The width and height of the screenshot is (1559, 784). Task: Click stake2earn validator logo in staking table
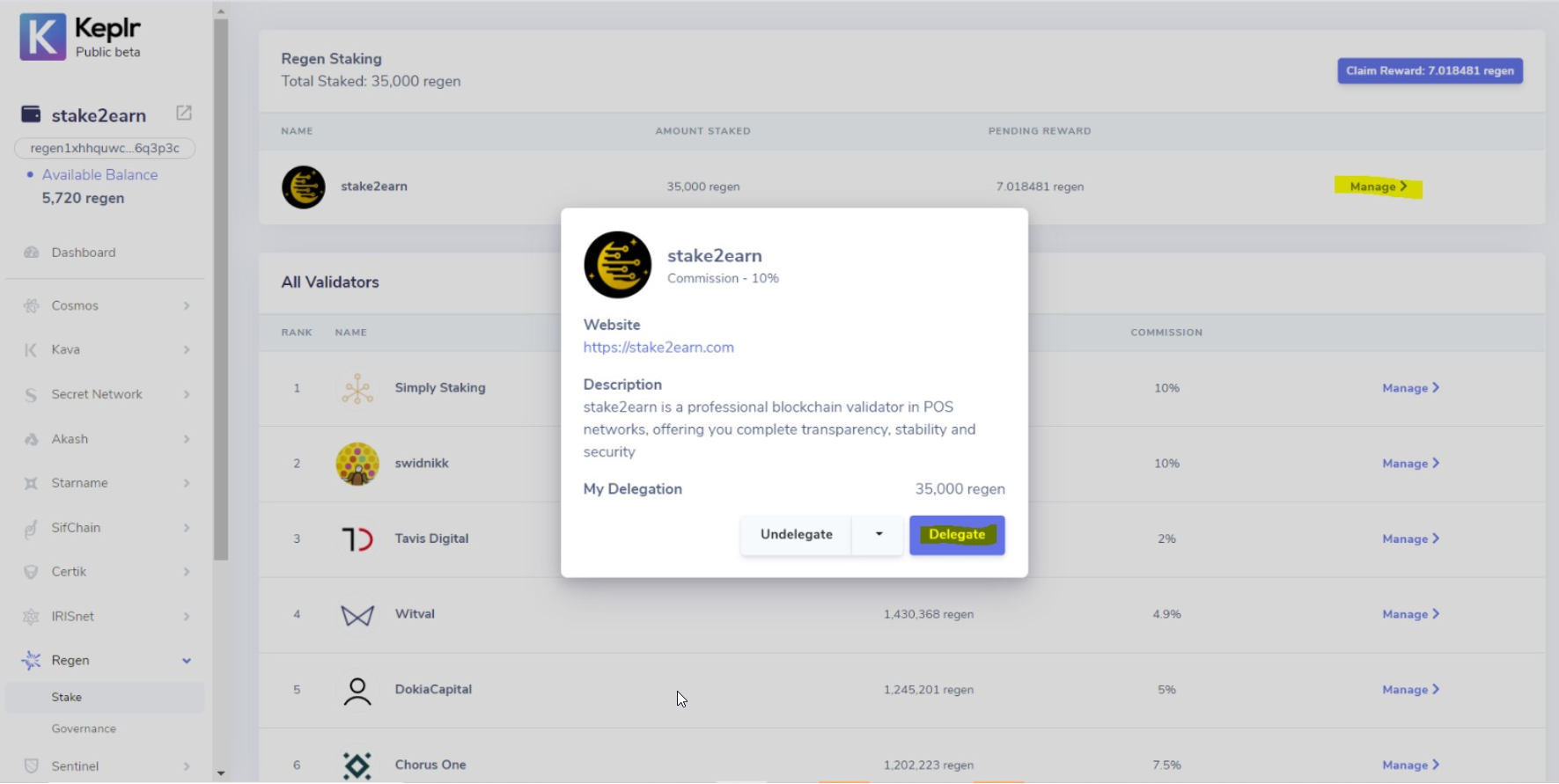[304, 187]
